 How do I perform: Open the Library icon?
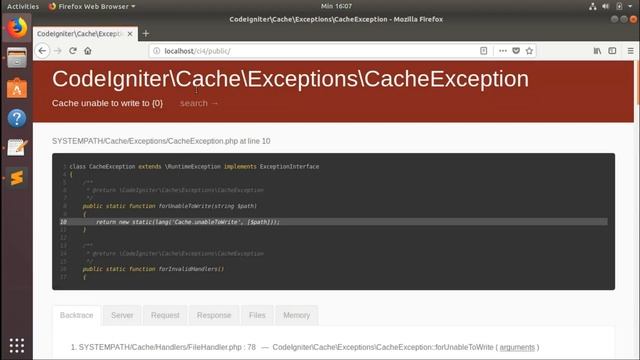(x=597, y=51)
